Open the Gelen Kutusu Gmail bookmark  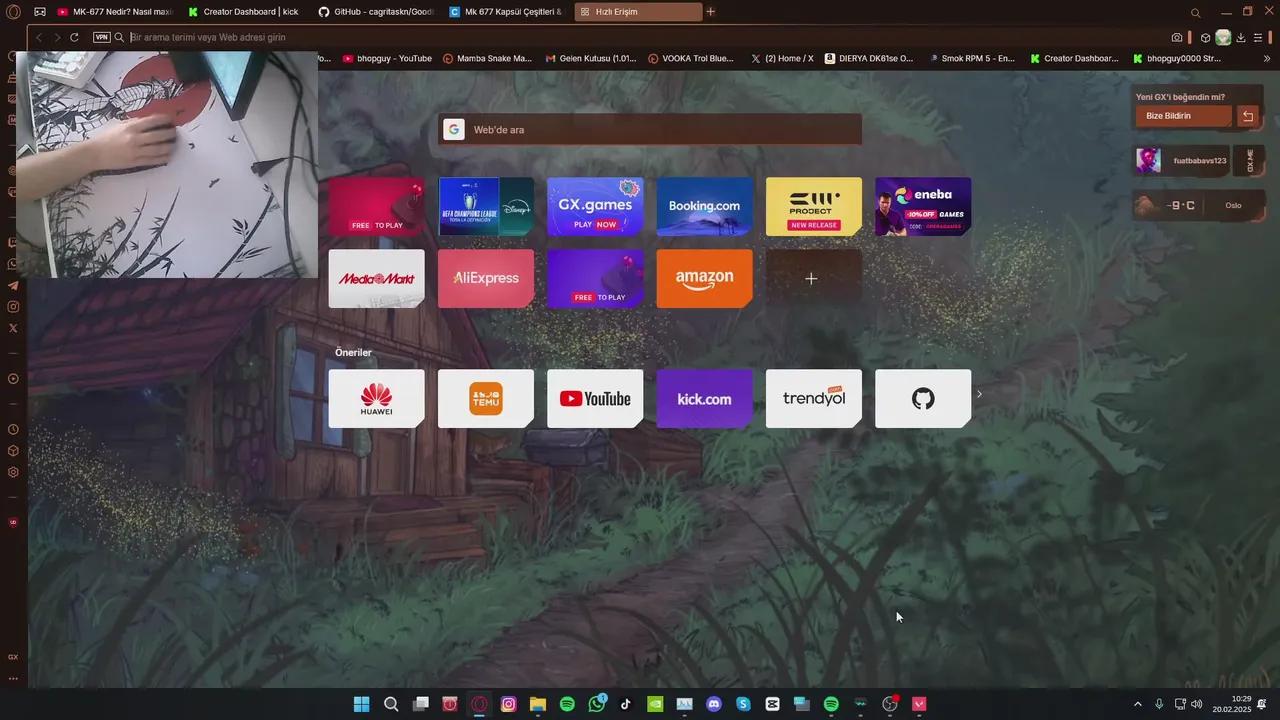(x=591, y=58)
